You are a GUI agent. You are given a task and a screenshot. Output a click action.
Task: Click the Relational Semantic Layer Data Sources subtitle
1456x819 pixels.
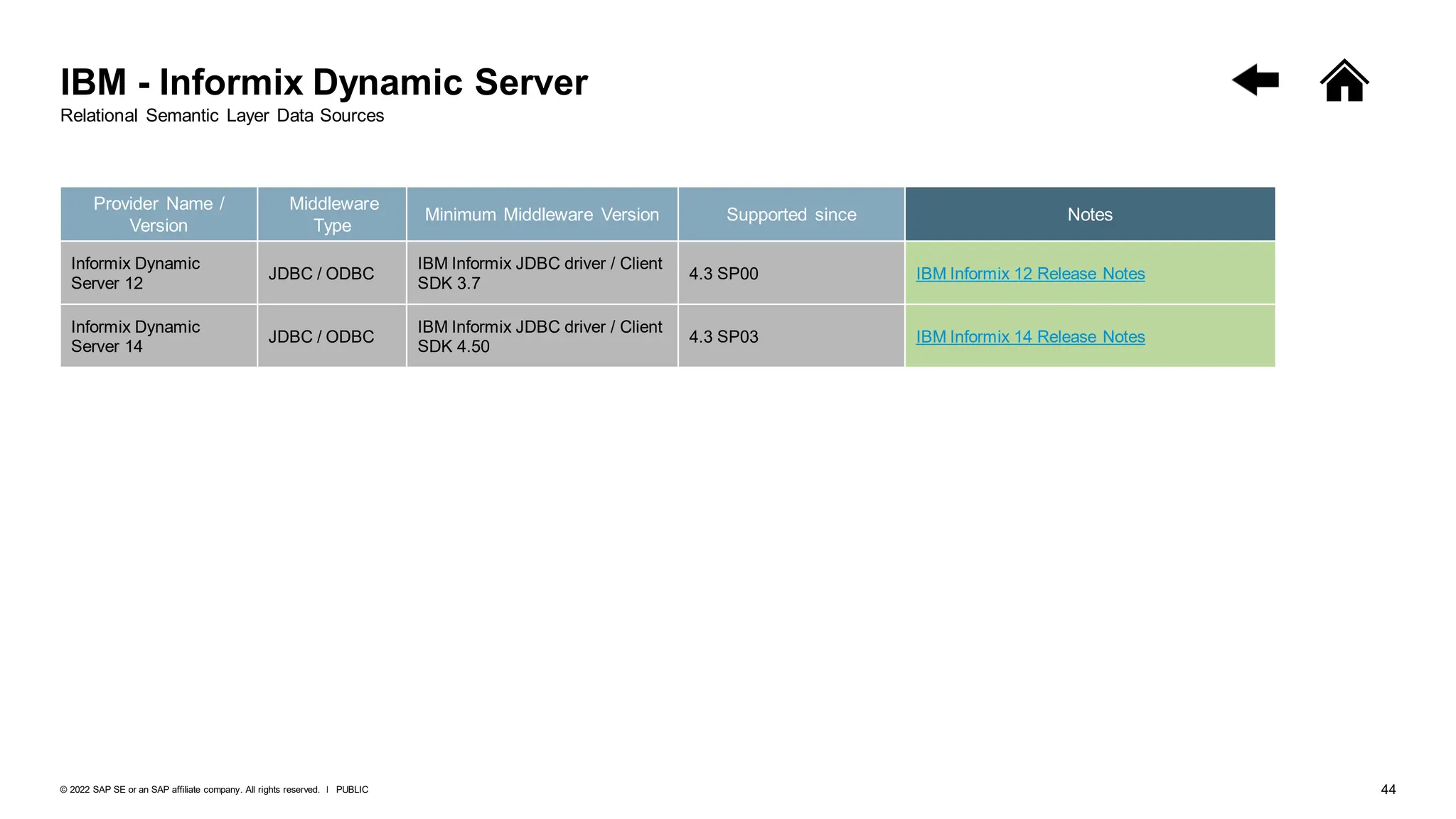pos(222,116)
